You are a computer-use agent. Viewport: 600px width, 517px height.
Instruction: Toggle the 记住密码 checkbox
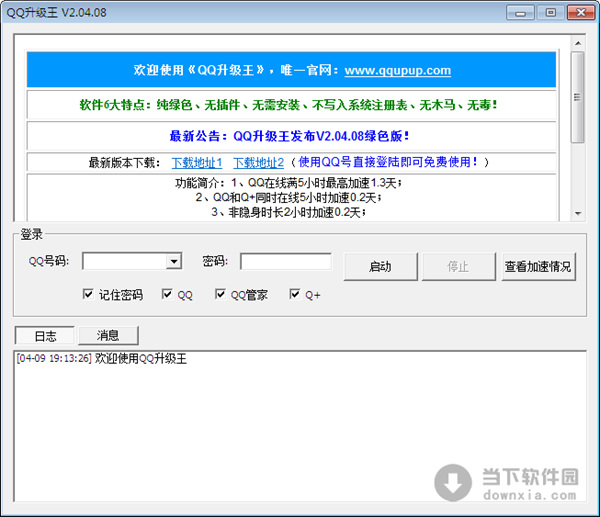[89, 295]
